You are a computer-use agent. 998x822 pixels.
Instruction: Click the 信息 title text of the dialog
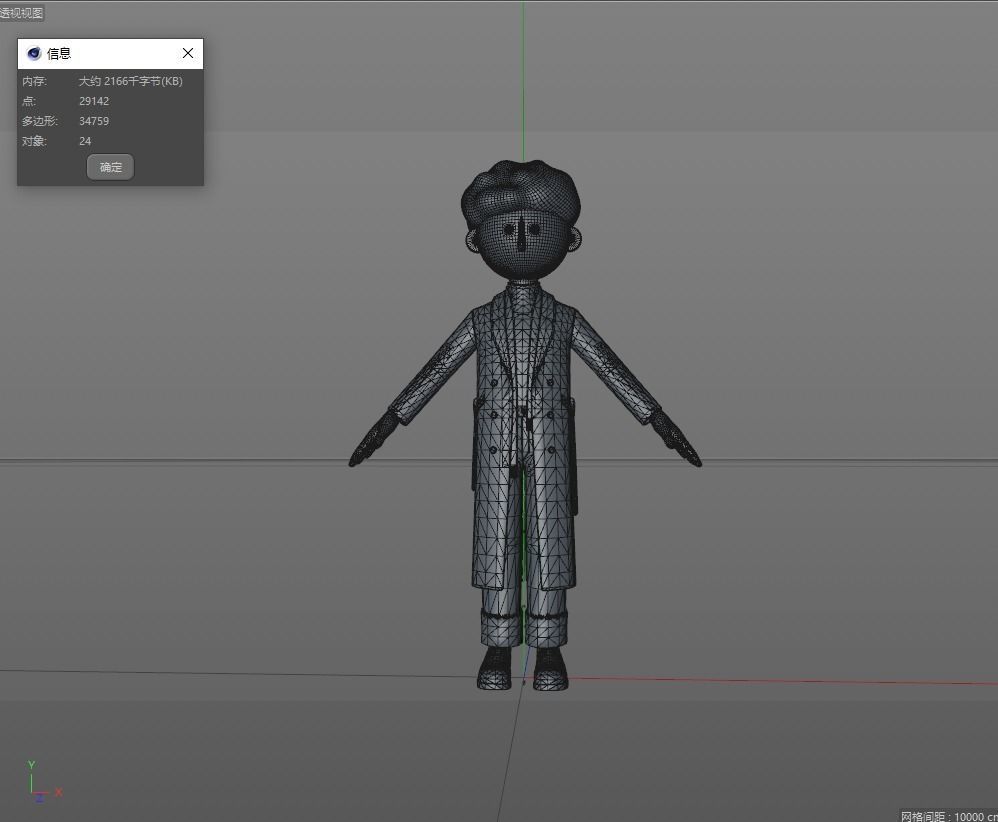point(59,53)
